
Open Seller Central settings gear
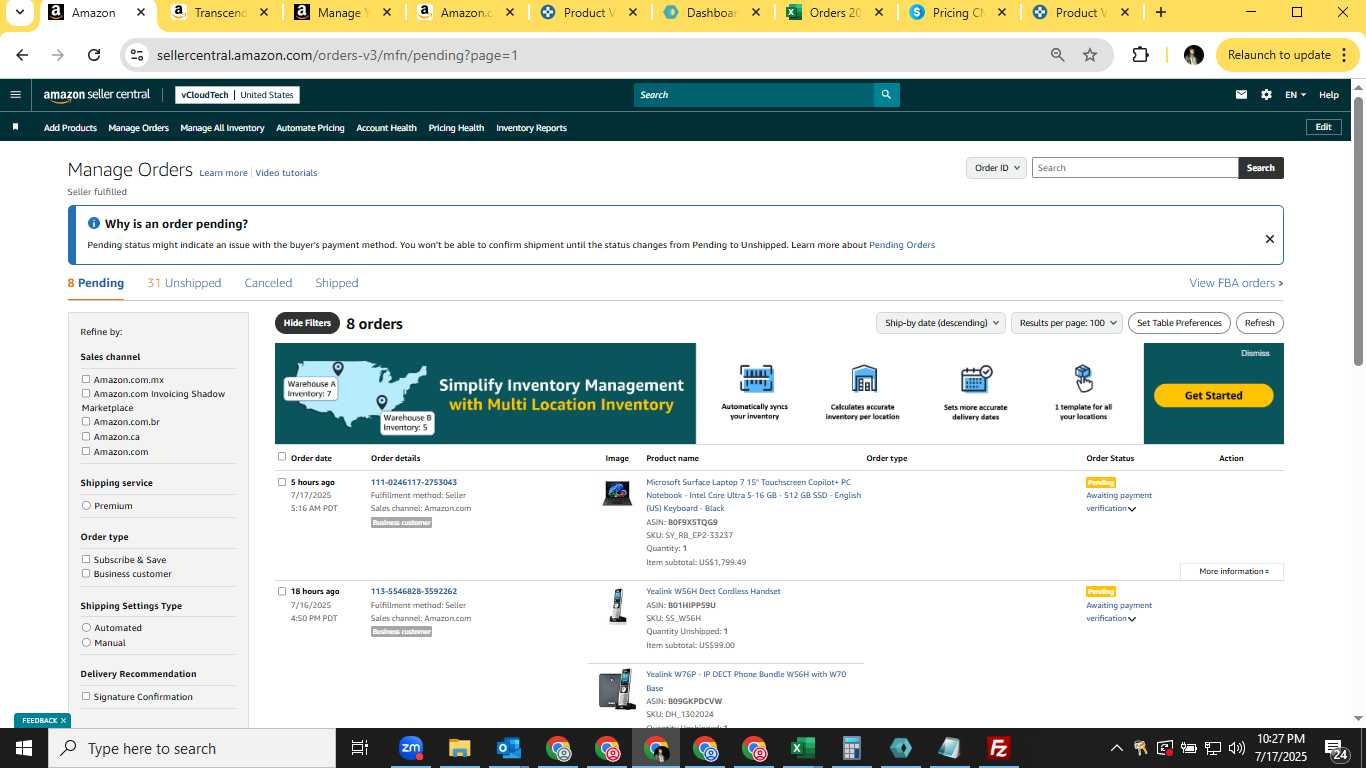pos(1266,95)
